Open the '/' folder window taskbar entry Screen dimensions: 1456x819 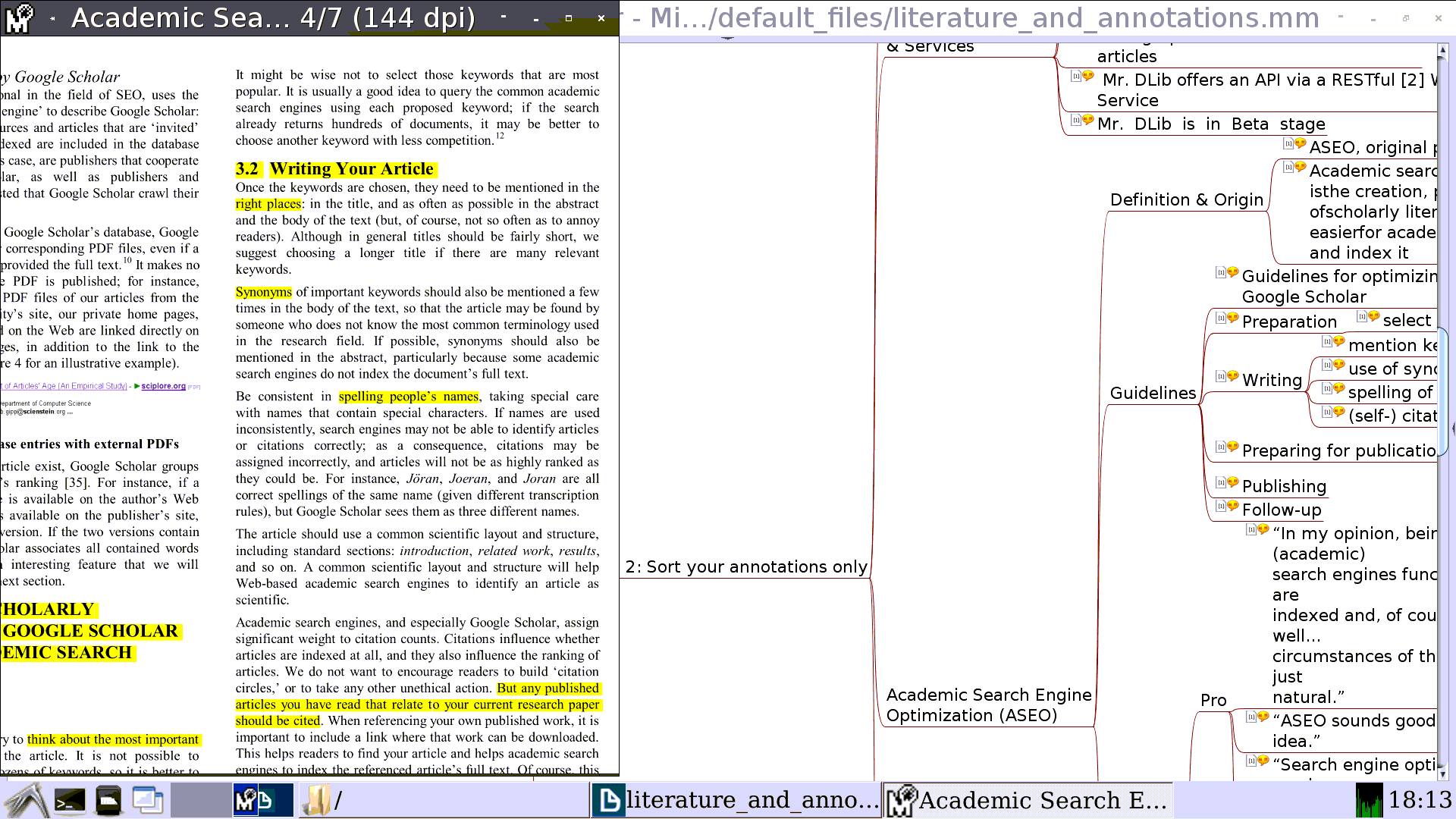[x=444, y=800]
